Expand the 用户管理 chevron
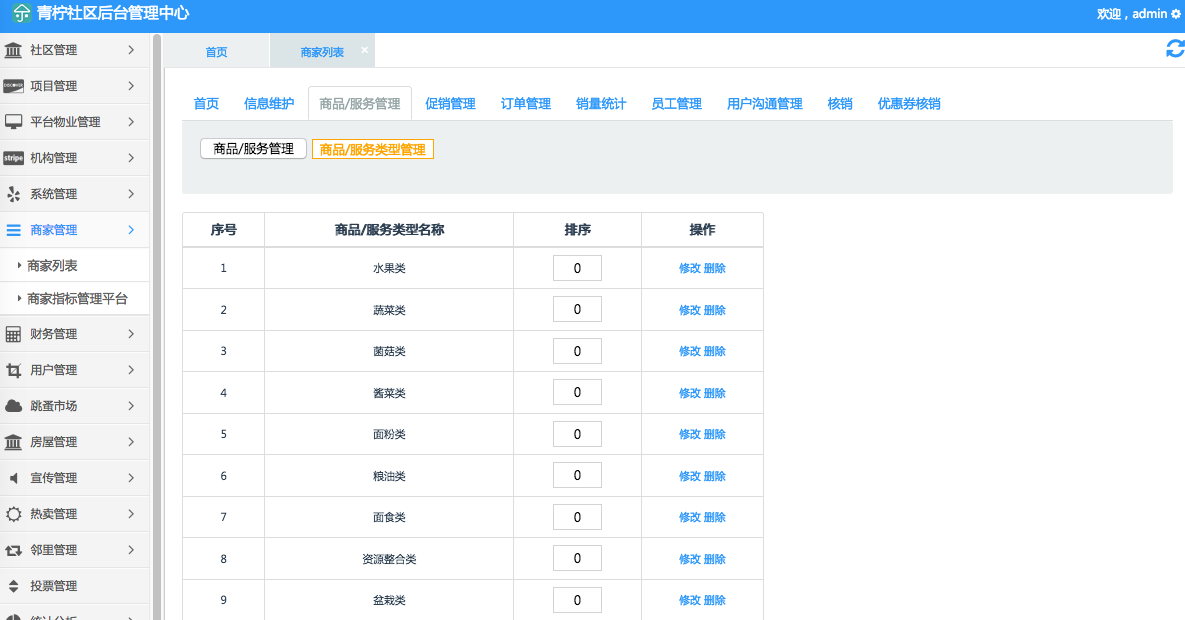The width and height of the screenshot is (1185, 620). pos(131,370)
